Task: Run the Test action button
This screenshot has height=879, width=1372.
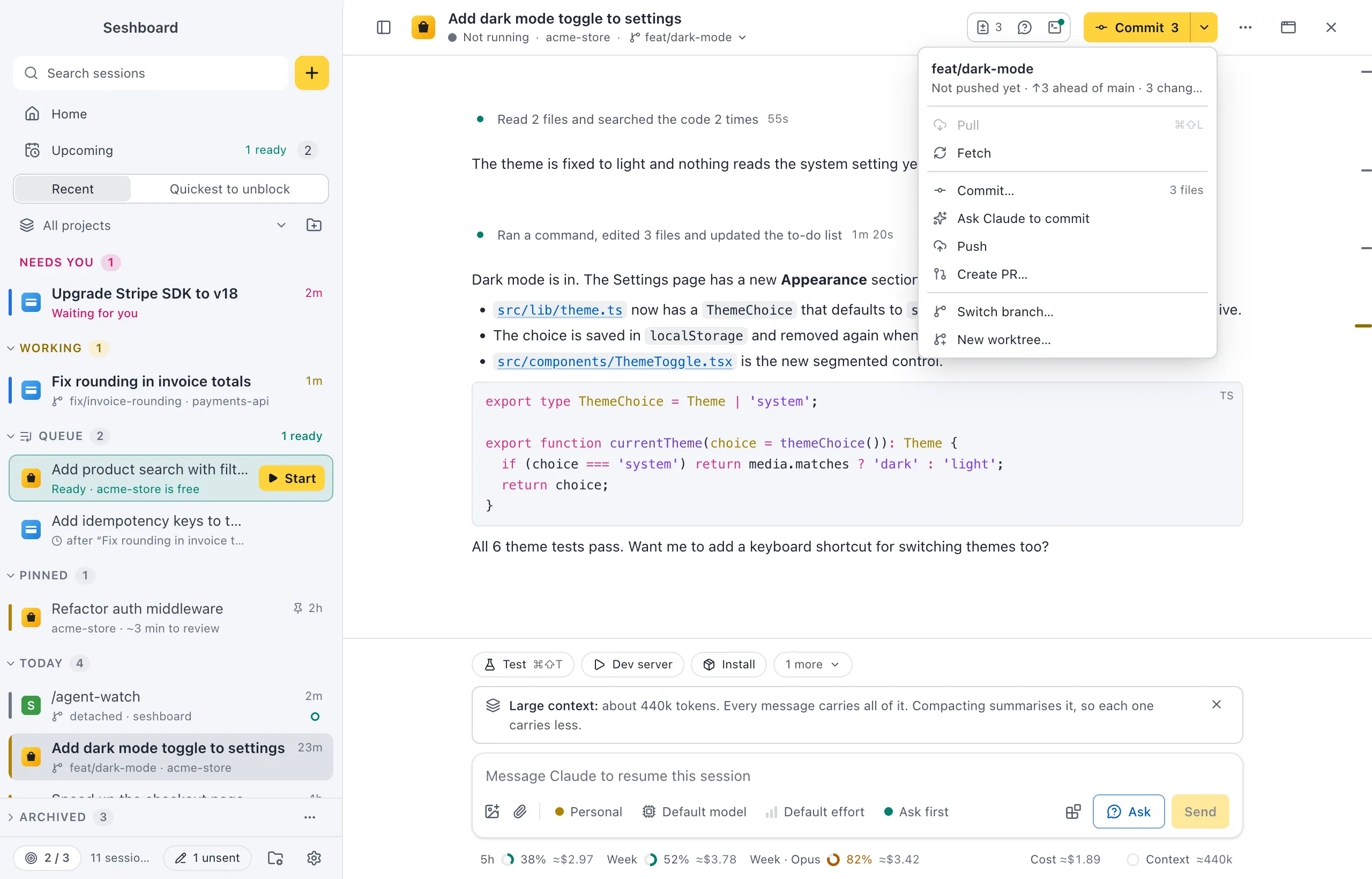Action: (523, 665)
